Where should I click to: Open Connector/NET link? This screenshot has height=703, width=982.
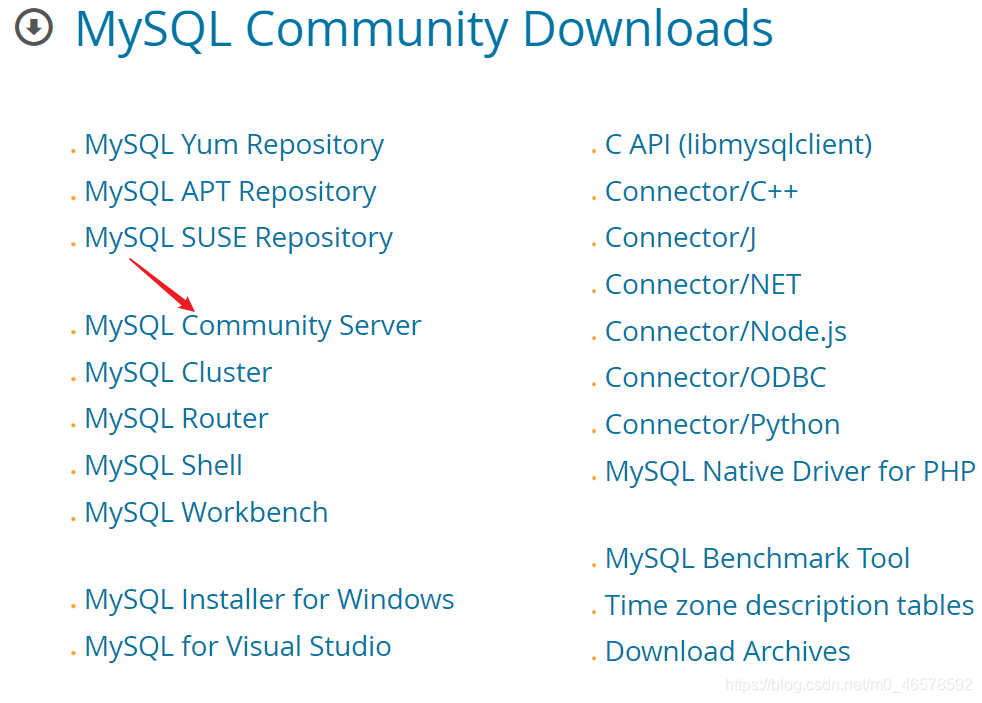[x=703, y=285]
